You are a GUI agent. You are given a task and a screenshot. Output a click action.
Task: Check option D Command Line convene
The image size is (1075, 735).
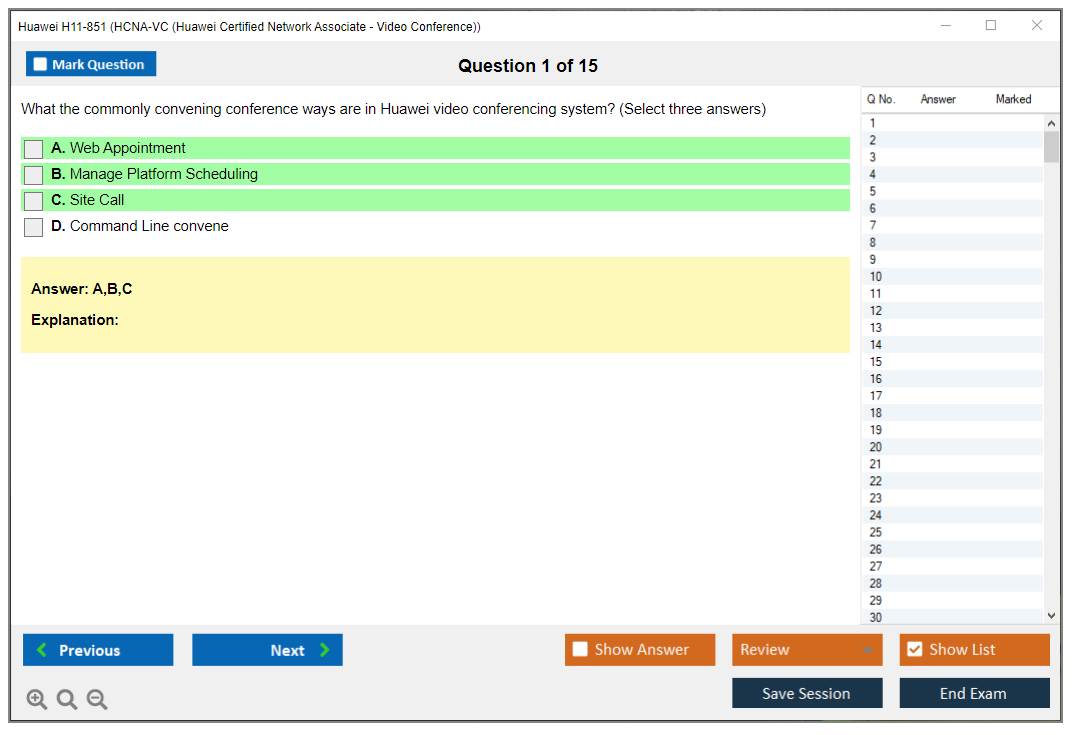[x=34, y=227]
